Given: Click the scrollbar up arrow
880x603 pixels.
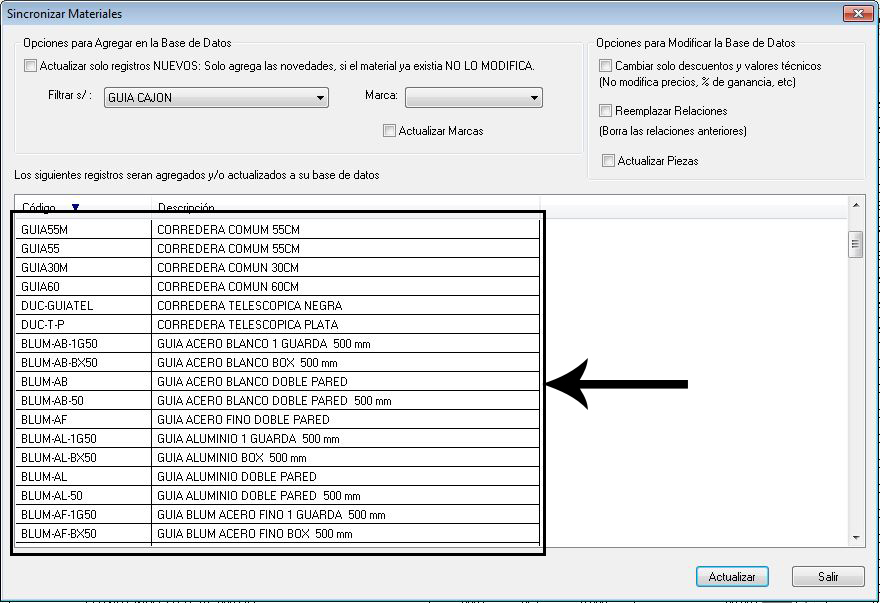Looking at the screenshot, I should (x=856, y=205).
